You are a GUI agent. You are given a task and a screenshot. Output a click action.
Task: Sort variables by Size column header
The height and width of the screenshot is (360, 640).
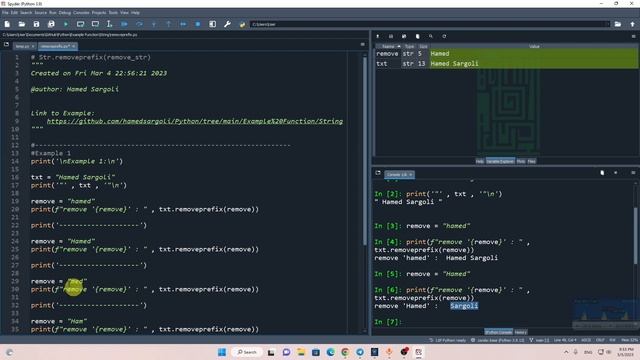(423, 47)
